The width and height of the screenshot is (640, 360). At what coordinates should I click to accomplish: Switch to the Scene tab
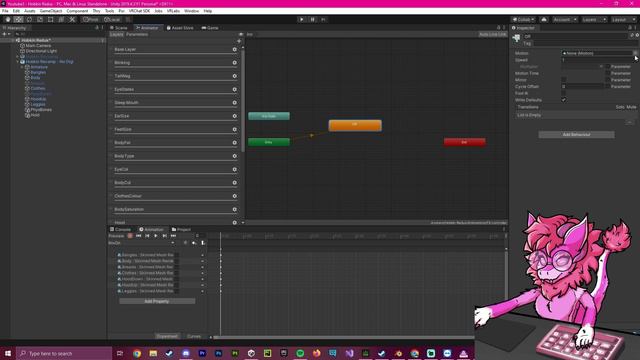click(x=119, y=28)
